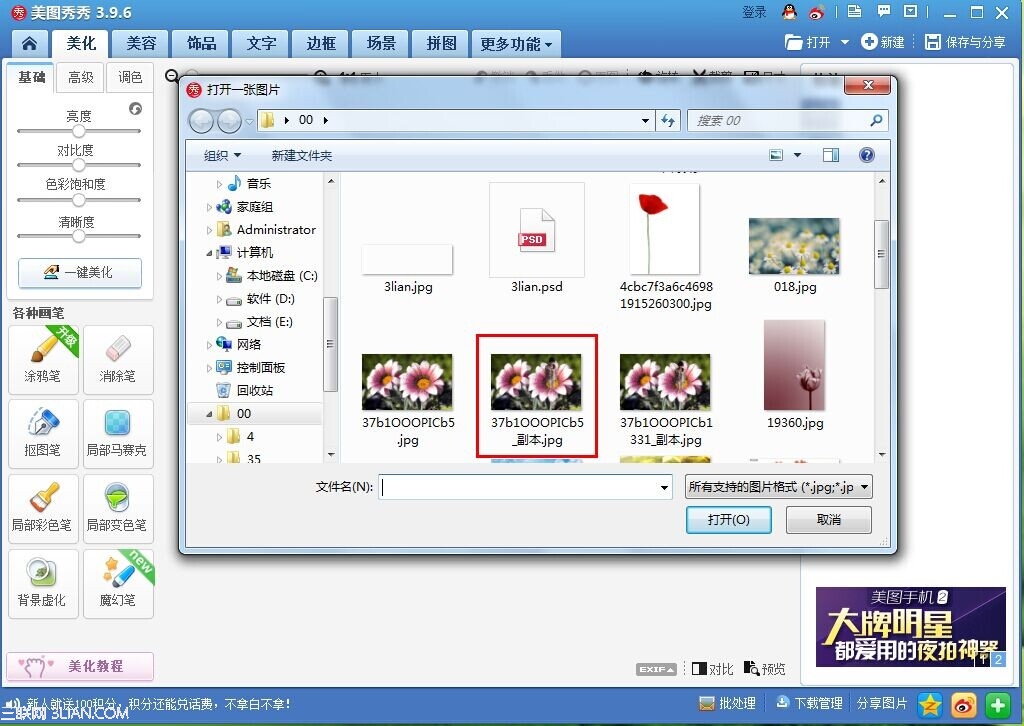Select the 局部彩色笔 local color brush

tap(43, 509)
